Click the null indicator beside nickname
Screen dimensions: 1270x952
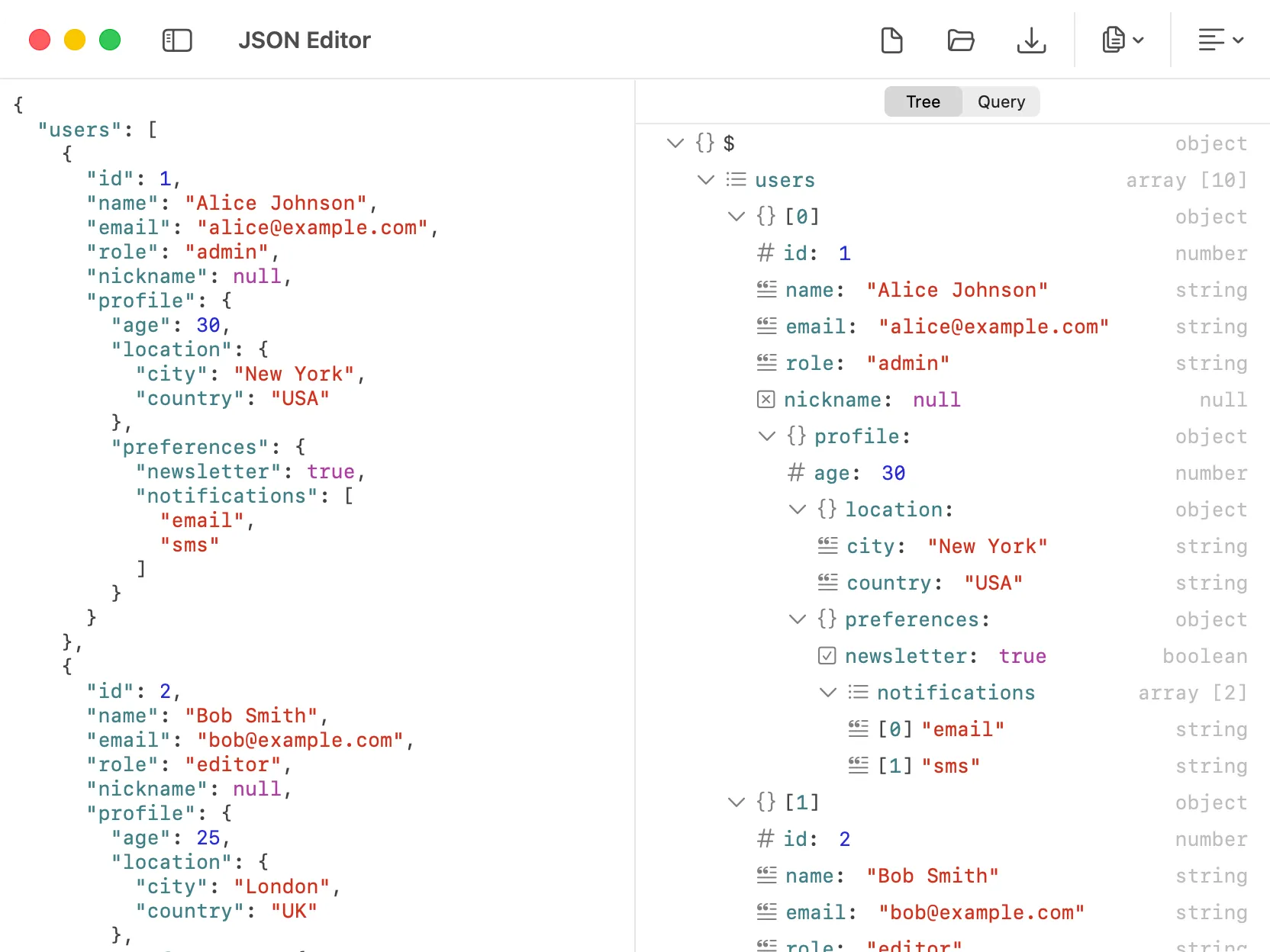click(765, 399)
